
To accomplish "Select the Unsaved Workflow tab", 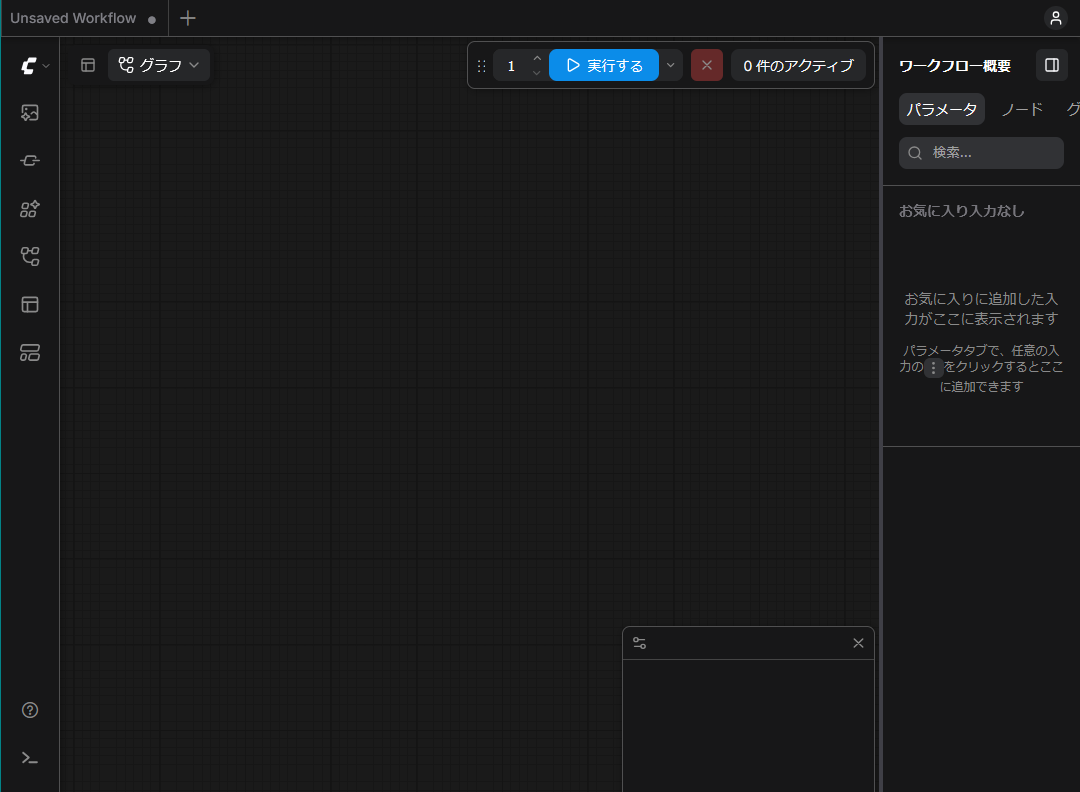I will (84, 19).
